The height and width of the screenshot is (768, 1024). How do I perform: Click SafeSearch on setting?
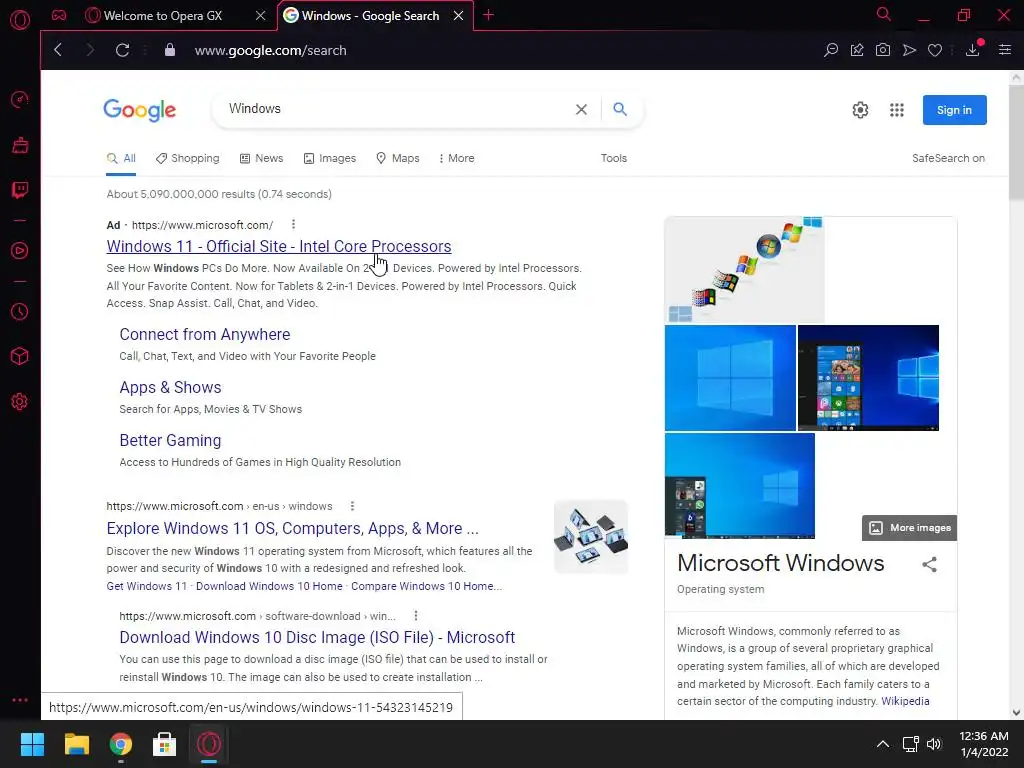pos(948,158)
